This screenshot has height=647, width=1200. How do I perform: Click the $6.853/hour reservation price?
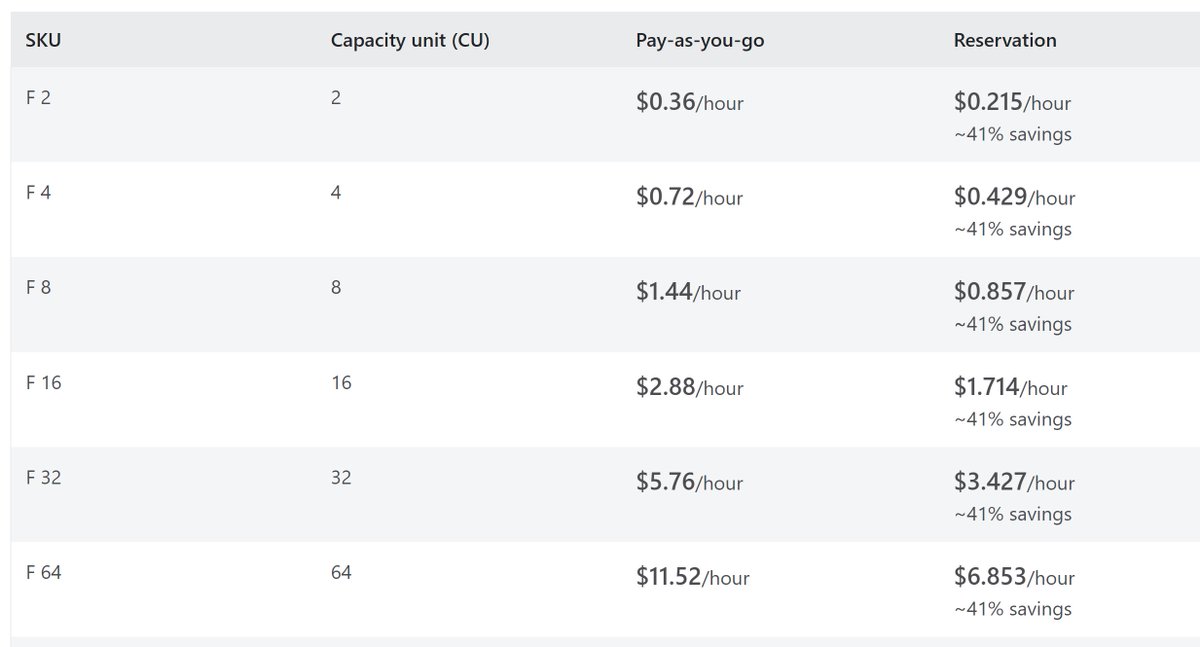(1014, 577)
